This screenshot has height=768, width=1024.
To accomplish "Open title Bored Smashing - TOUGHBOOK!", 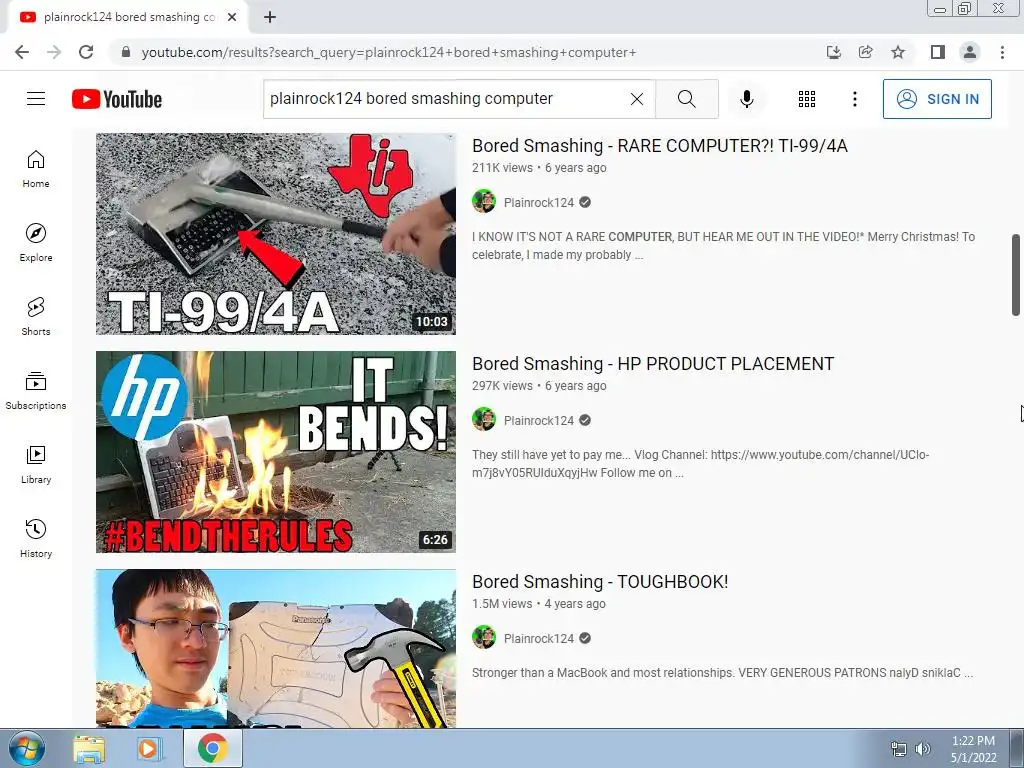I will pyautogui.click(x=600, y=582).
